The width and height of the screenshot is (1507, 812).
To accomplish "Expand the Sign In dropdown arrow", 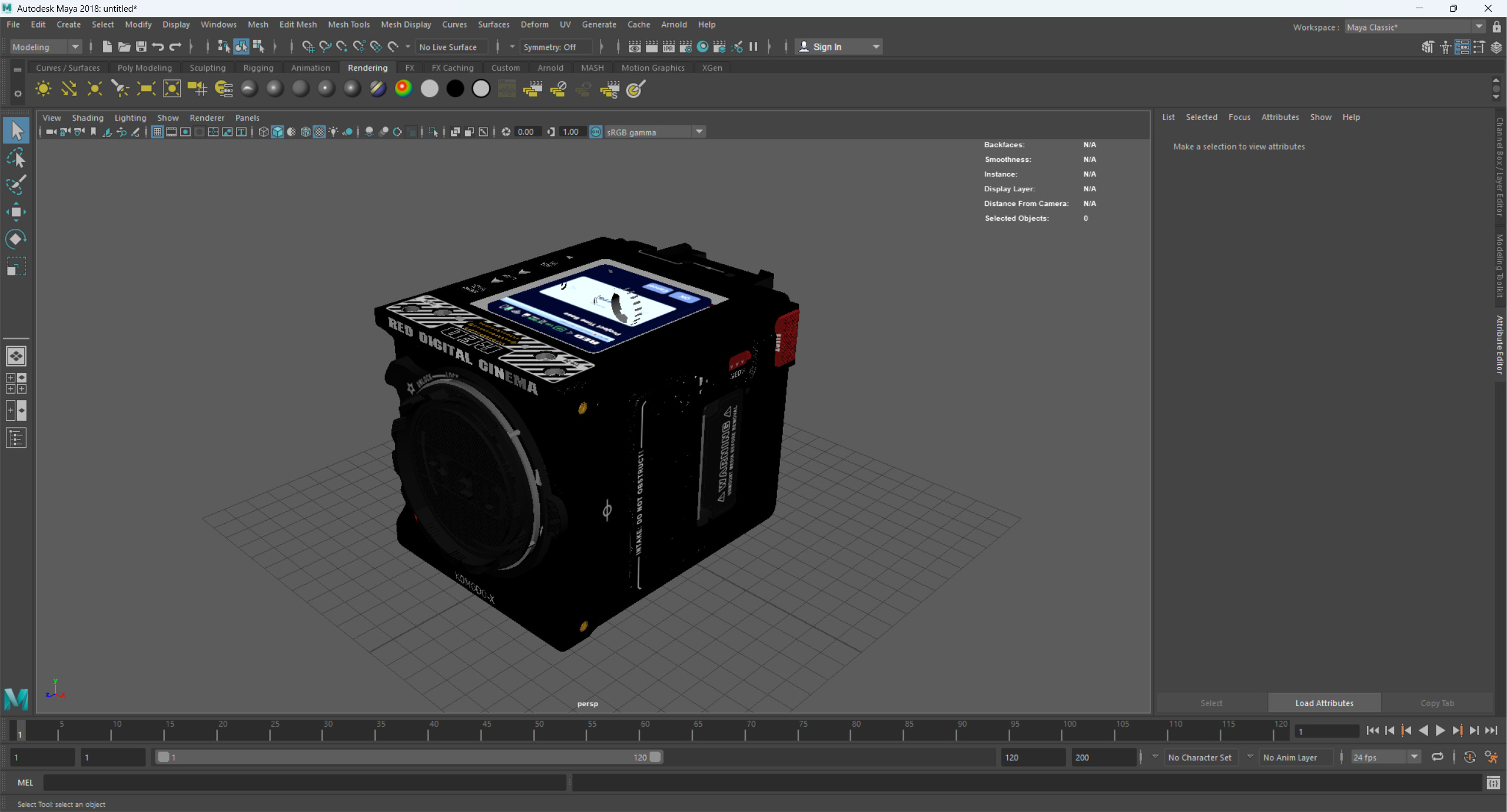I will click(876, 46).
